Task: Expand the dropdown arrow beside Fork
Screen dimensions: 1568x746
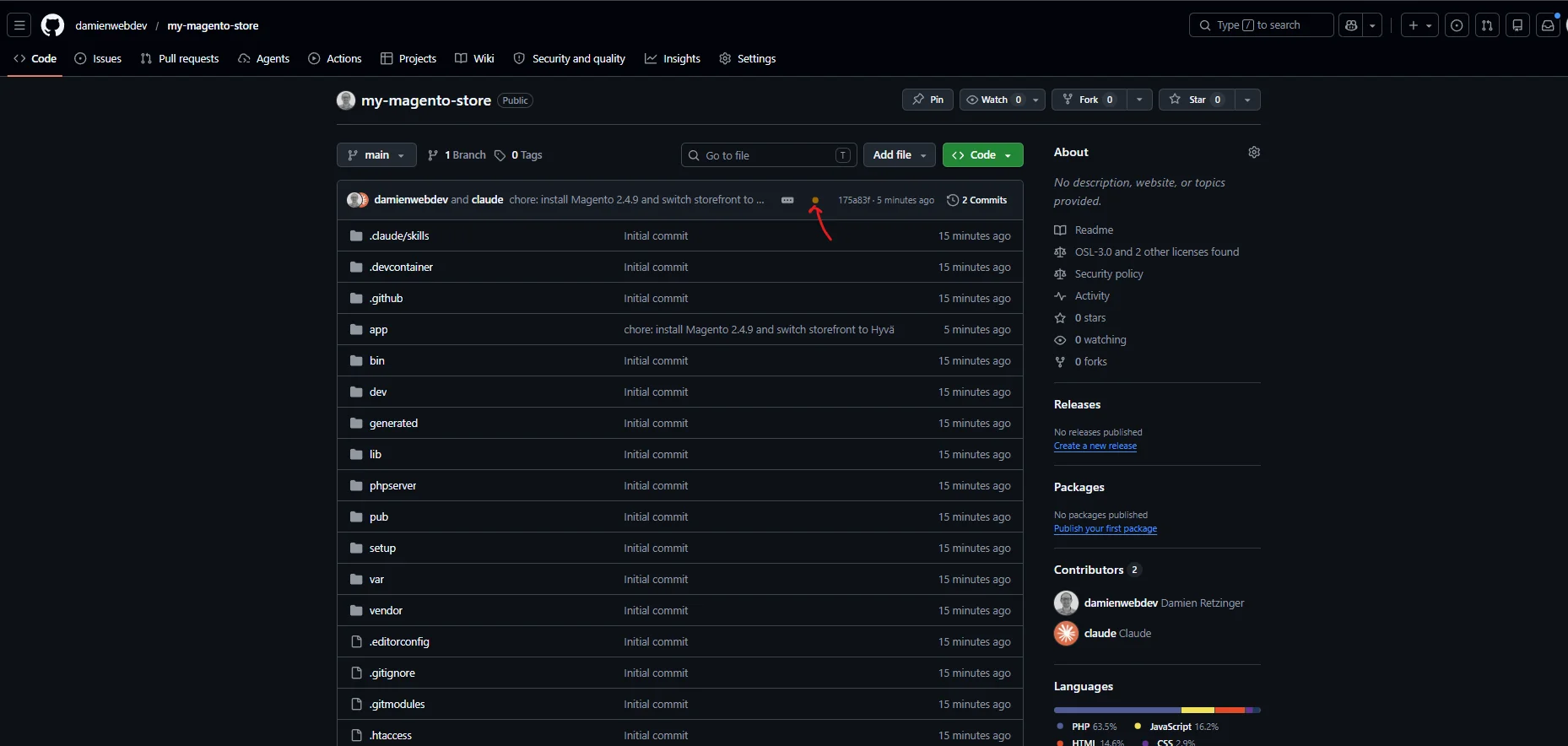Action: [x=1139, y=100]
